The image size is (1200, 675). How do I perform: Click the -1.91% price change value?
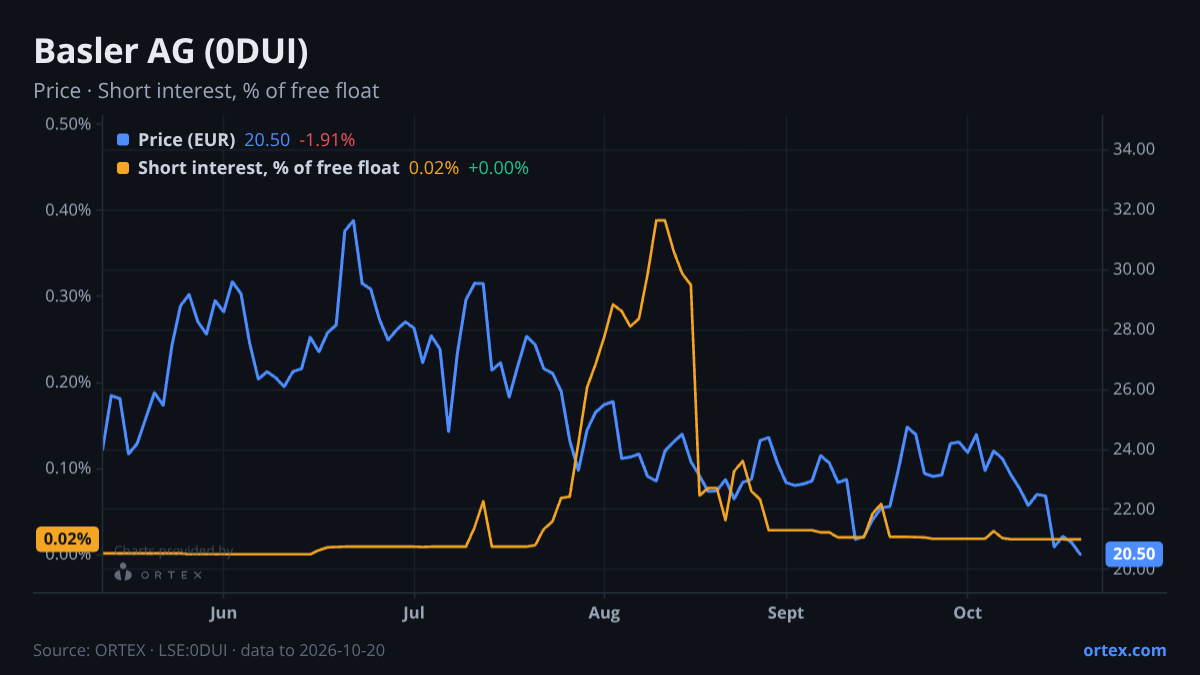(x=327, y=140)
